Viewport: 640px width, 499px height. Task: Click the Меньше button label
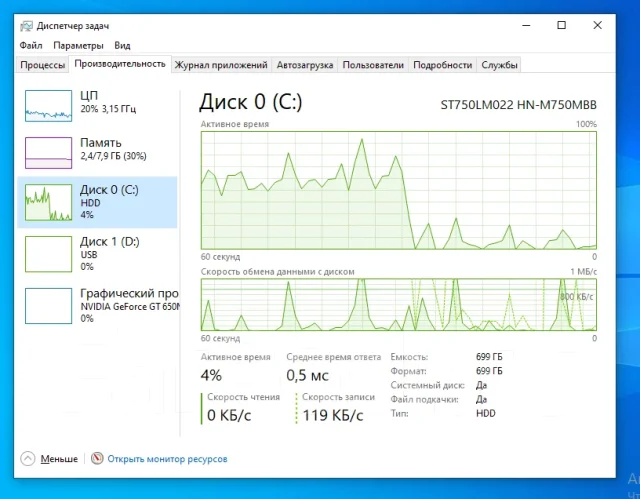[x=59, y=459]
